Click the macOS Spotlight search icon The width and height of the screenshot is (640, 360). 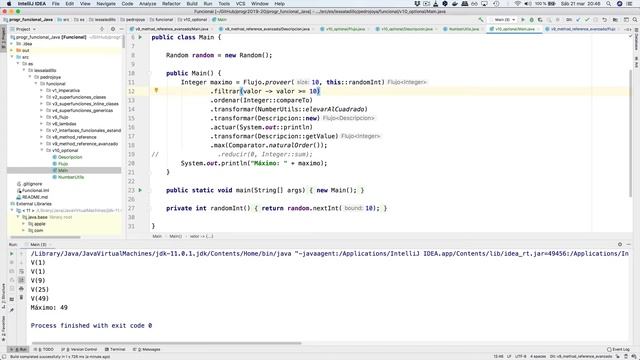click(608, 4)
